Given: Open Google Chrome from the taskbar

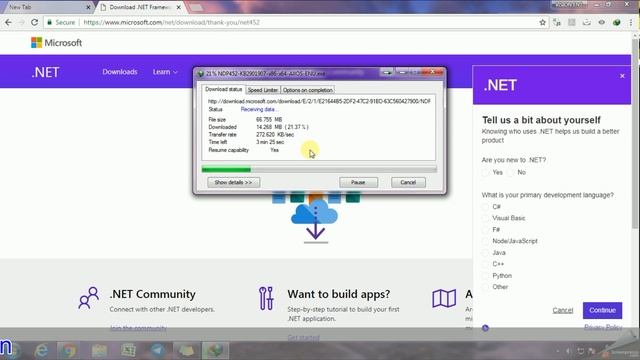Looking at the screenshot, I should pos(69,350).
